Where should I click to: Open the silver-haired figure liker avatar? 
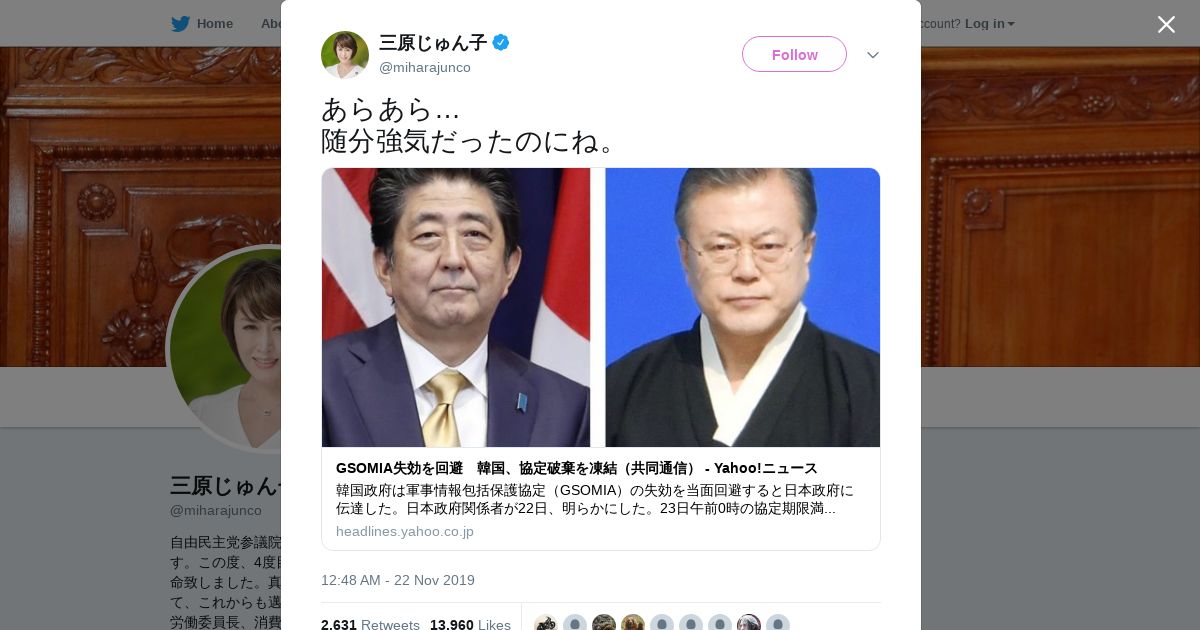pyautogui.click(x=748, y=624)
